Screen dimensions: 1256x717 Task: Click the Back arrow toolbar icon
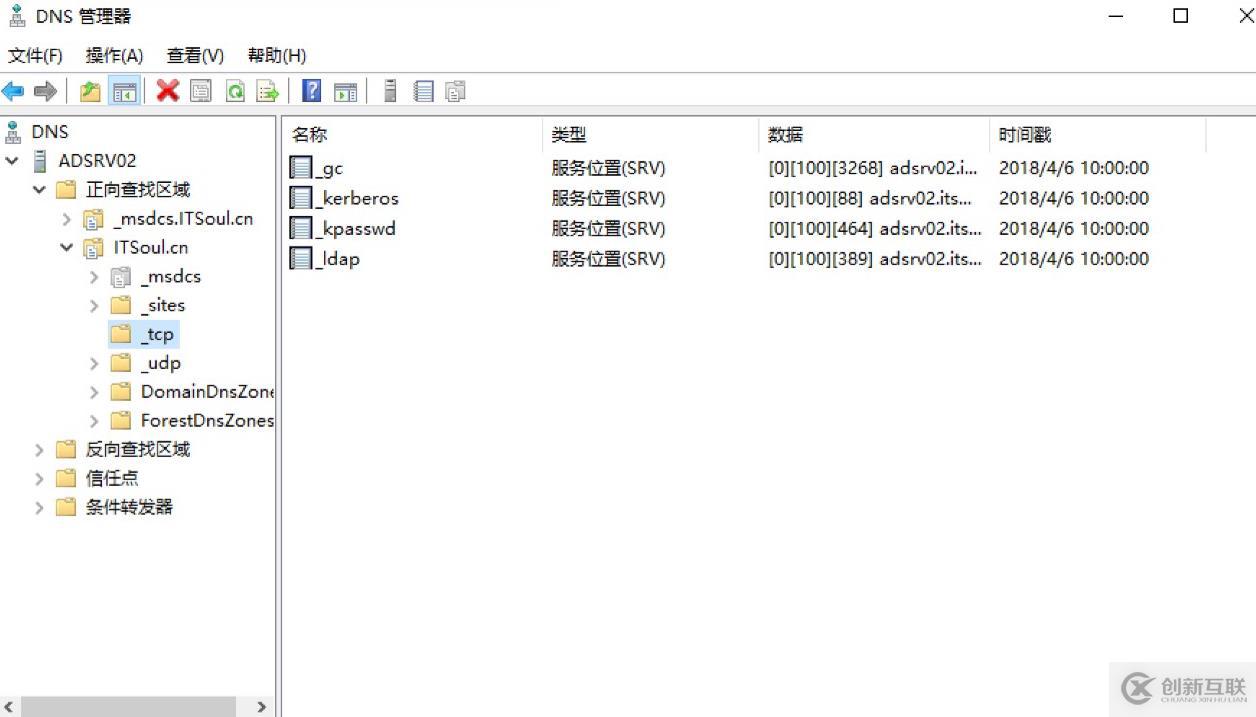[x=13, y=92]
